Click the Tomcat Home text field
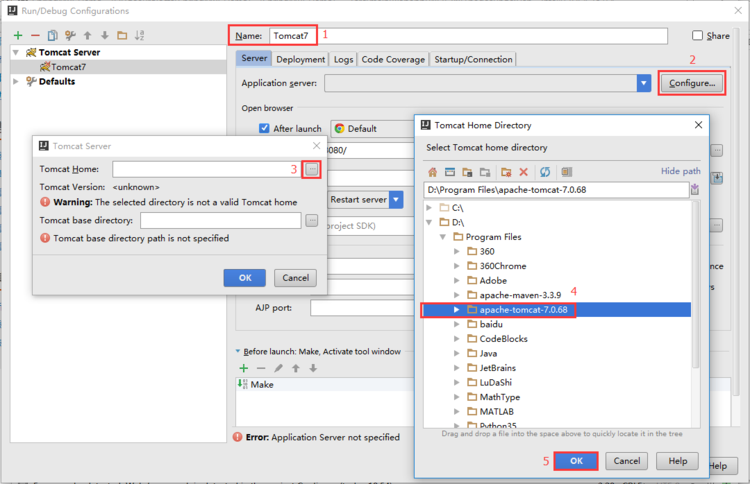 pyautogui.click(x=207, y=169)
